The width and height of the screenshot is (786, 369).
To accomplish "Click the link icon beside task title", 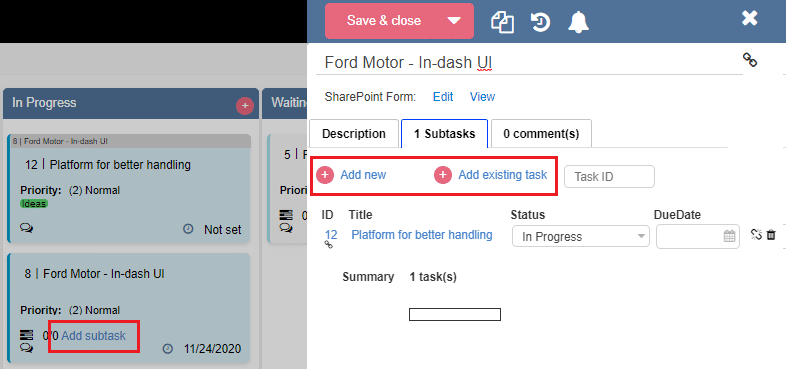I will 750,60.
